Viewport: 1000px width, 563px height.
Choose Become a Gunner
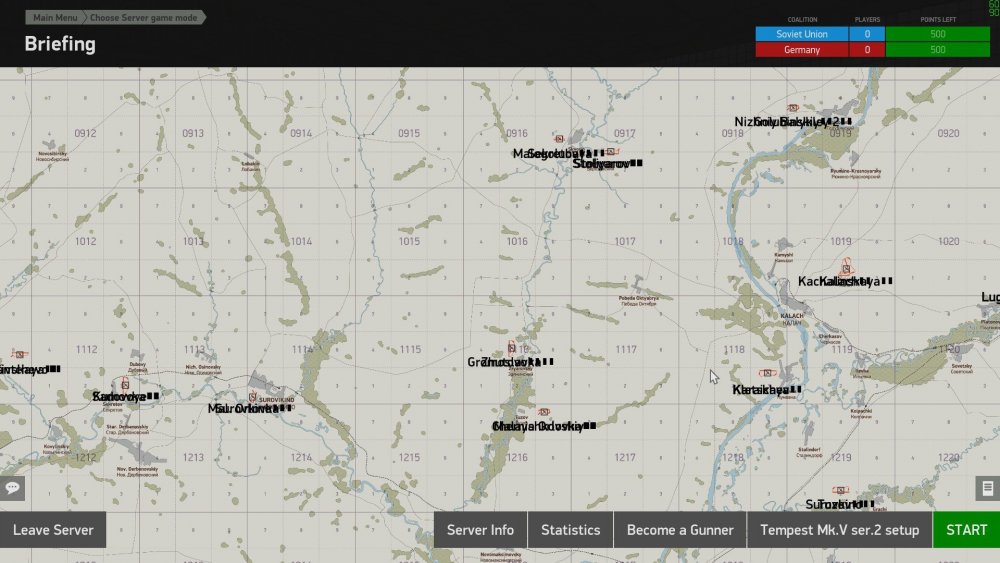(x=680, y=530)
